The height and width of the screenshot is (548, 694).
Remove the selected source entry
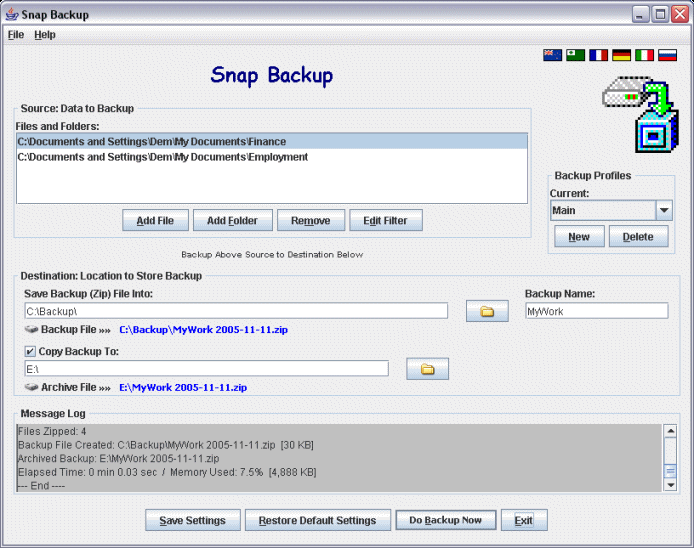coord(311,220)
